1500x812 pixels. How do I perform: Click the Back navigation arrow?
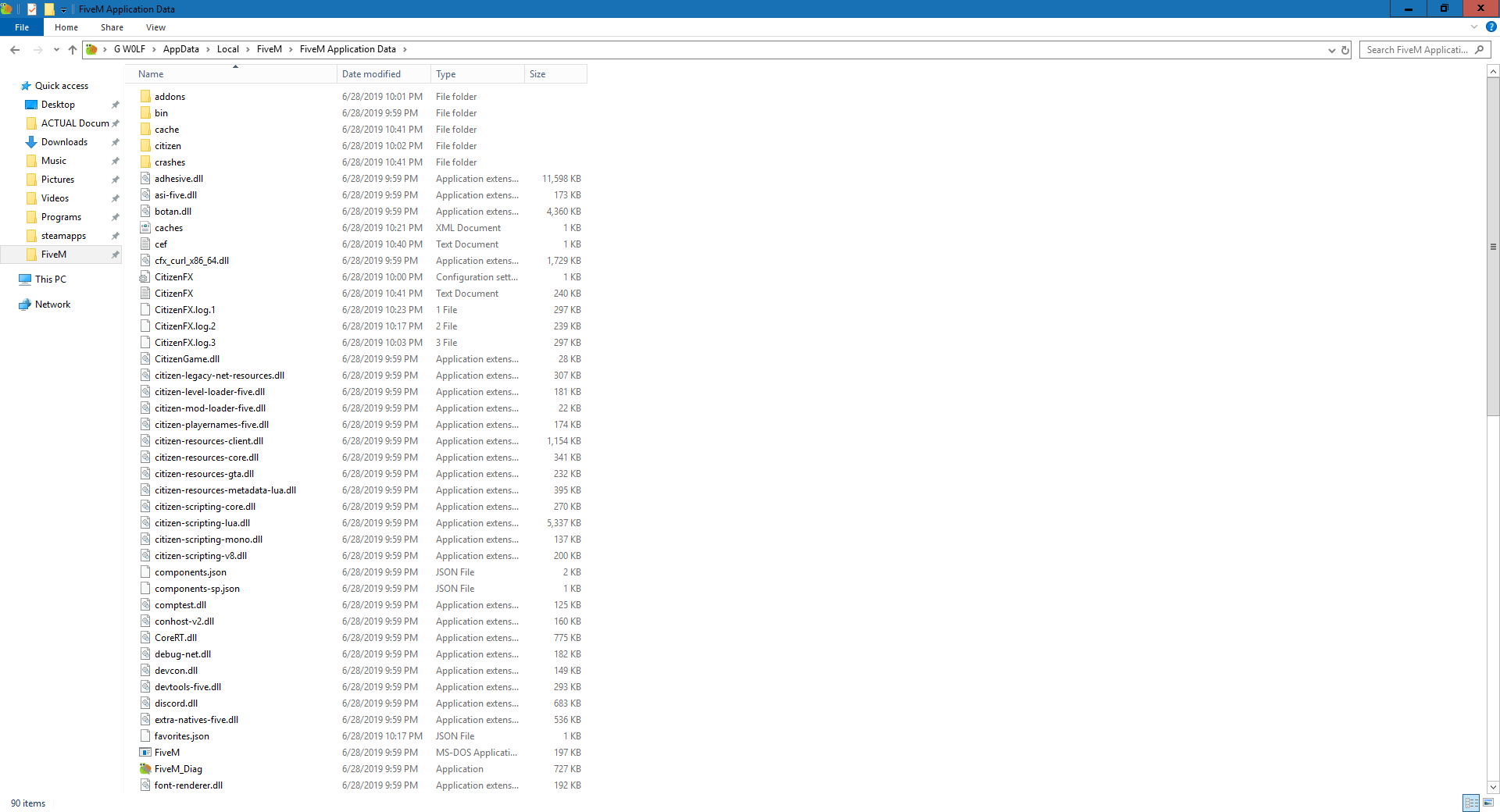(x=15, y=49)
